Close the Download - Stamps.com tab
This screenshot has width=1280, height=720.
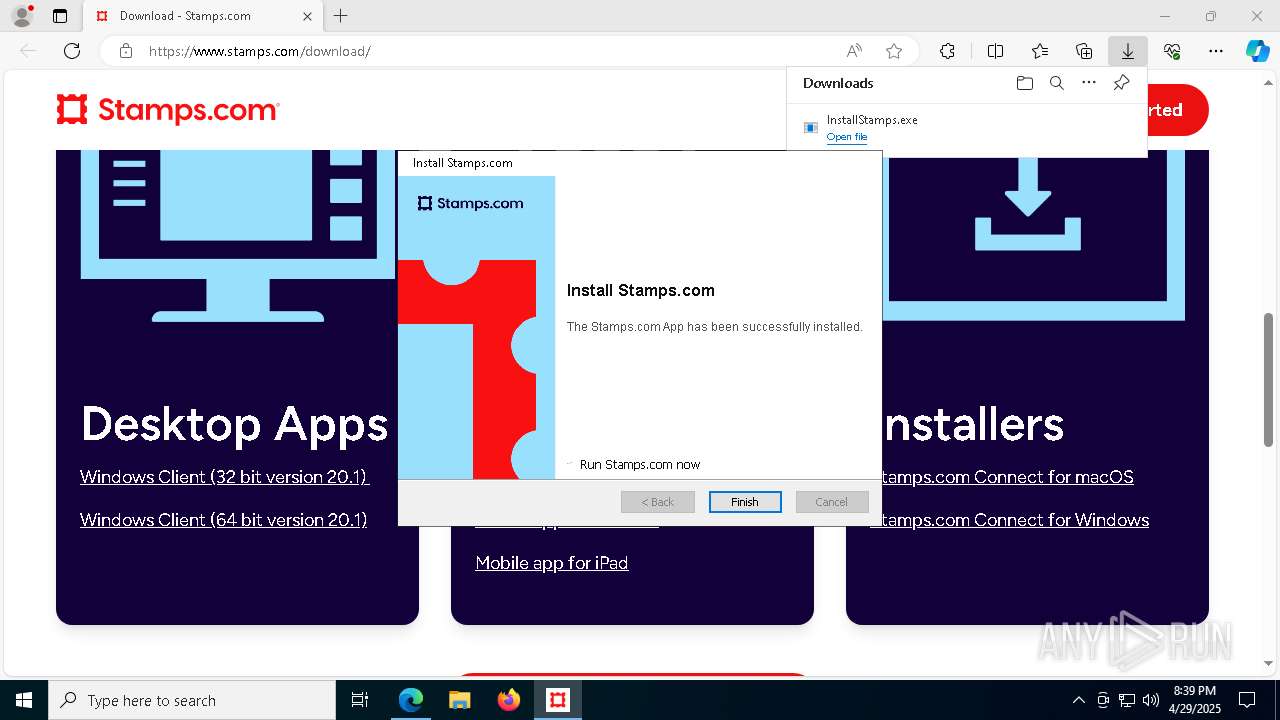(x=307, y=16)
